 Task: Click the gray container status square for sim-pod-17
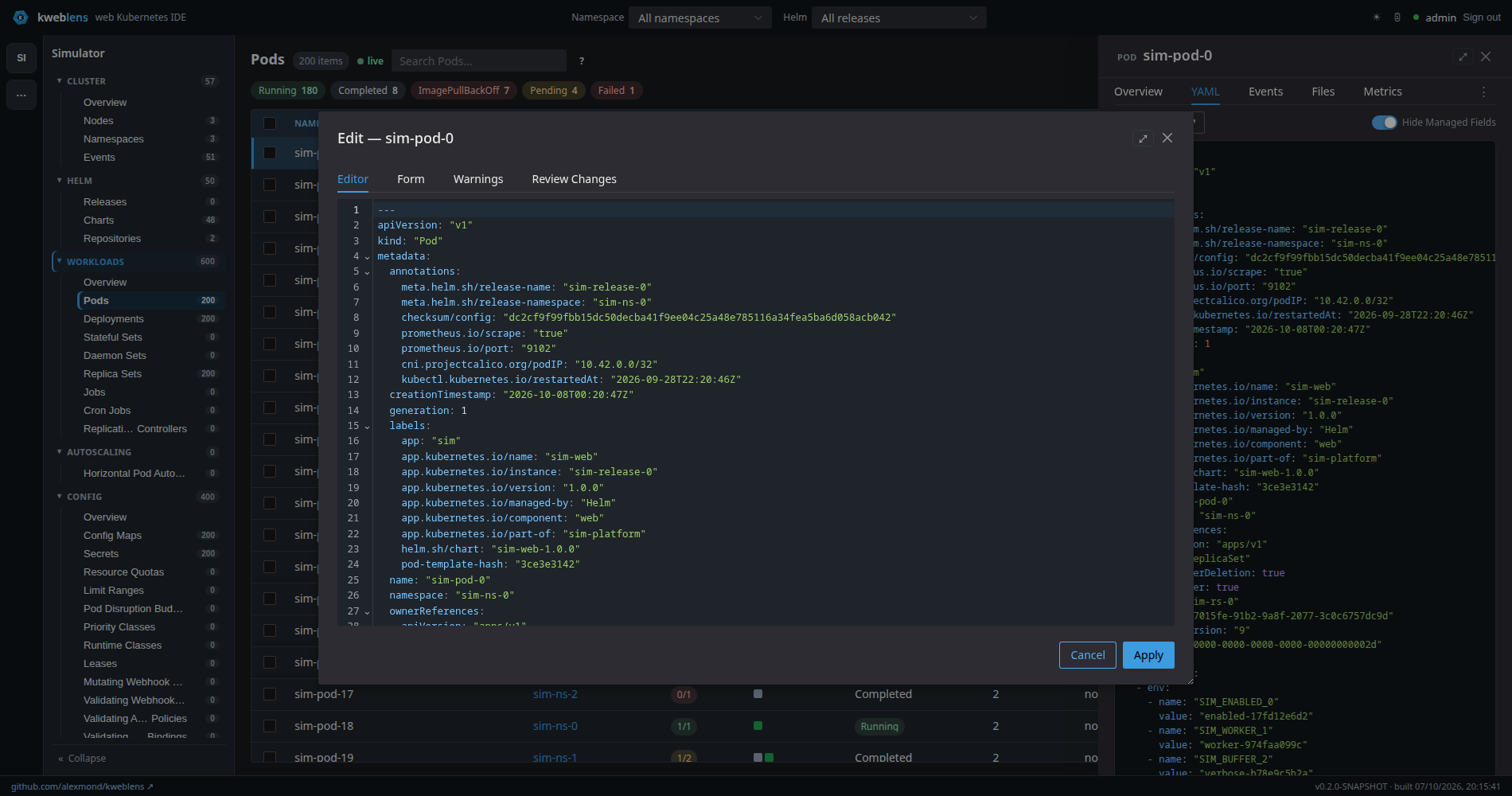click(x=758, y=694)
